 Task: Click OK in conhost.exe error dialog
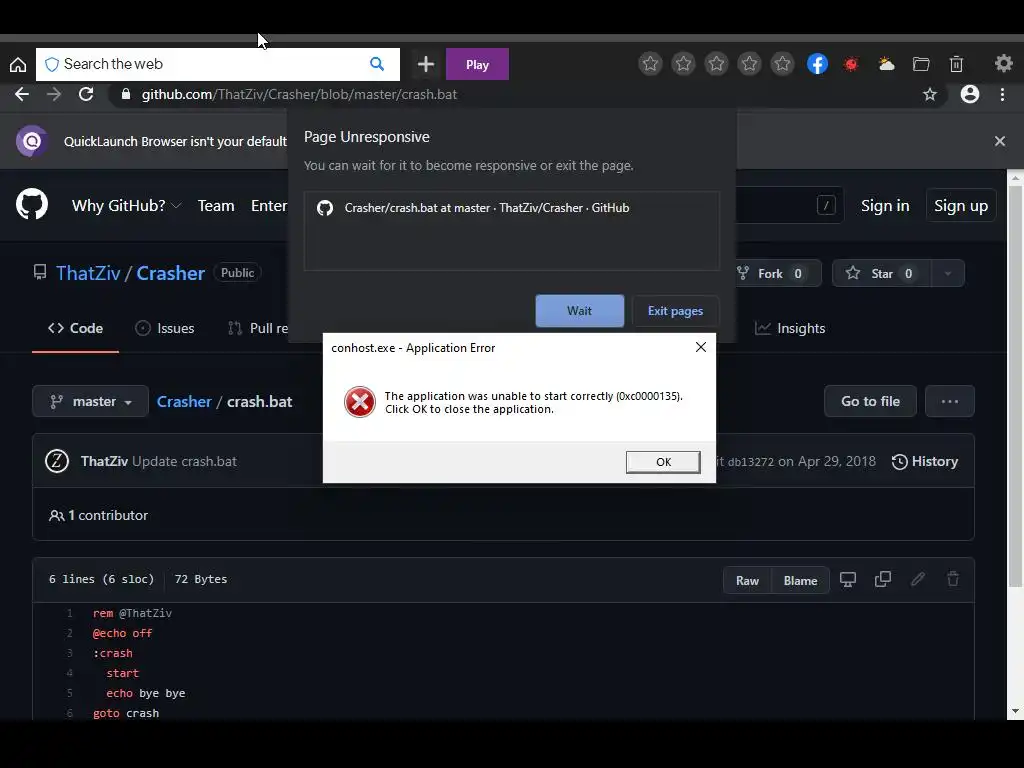point(663,462)
